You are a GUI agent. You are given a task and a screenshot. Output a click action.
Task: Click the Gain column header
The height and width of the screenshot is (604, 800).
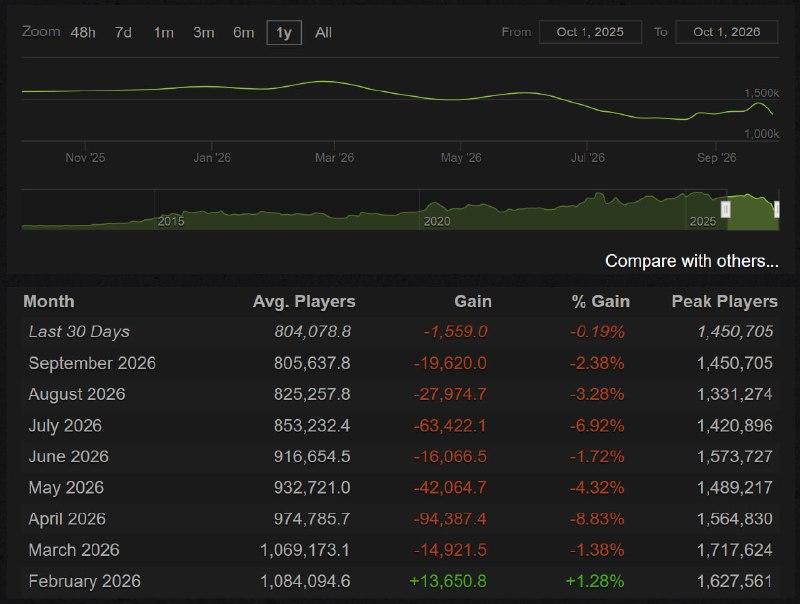473,301
